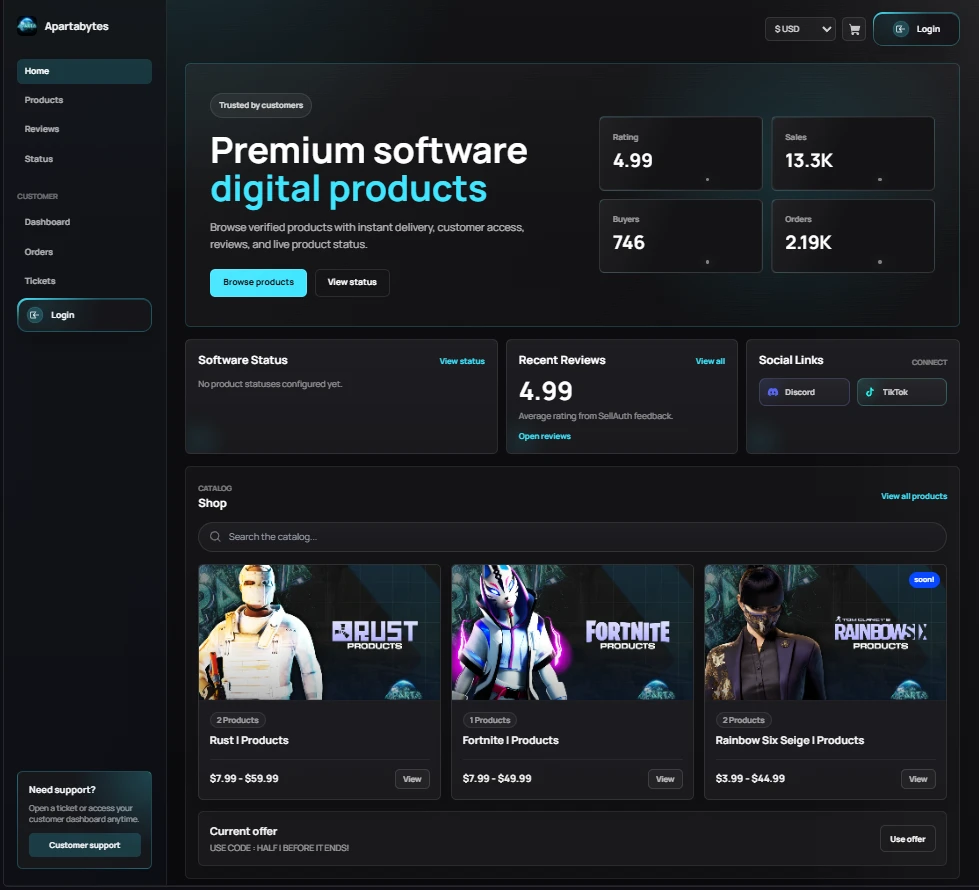Viewport: 979px width, 890px height.
Task: Click the Fortnite I Products title
Action: (511, 740)
